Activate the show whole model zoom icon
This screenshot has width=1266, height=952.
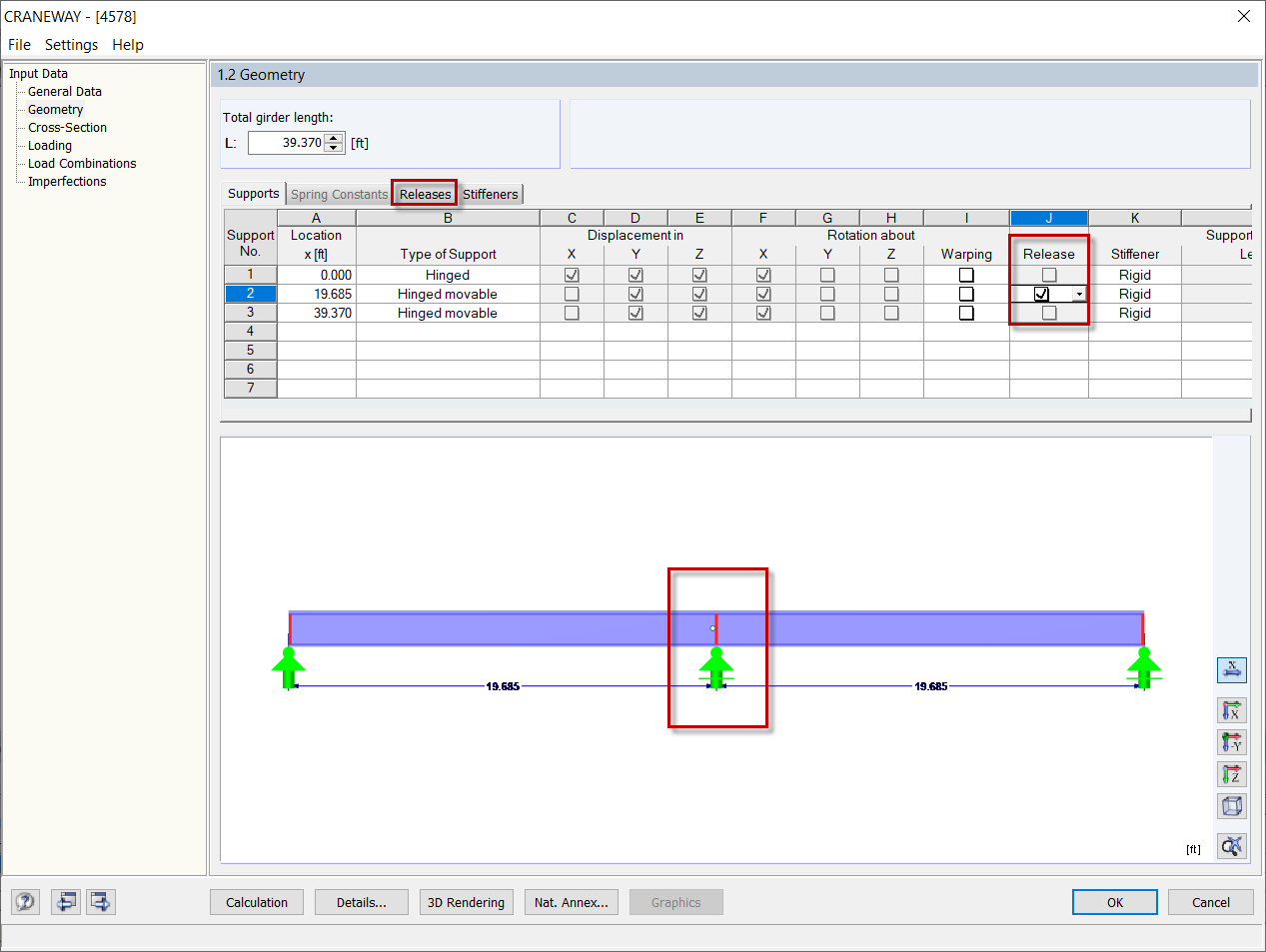click(1231, 845)
